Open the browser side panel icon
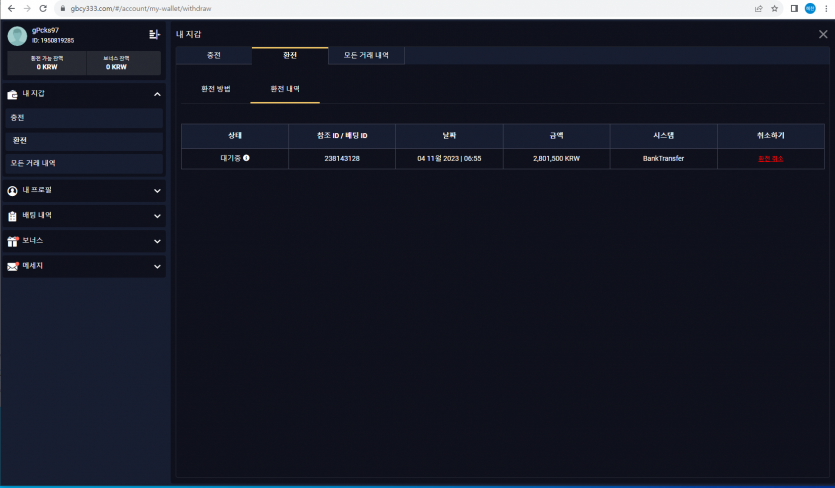This screenshot has width=835, height=488. (793, 9)
